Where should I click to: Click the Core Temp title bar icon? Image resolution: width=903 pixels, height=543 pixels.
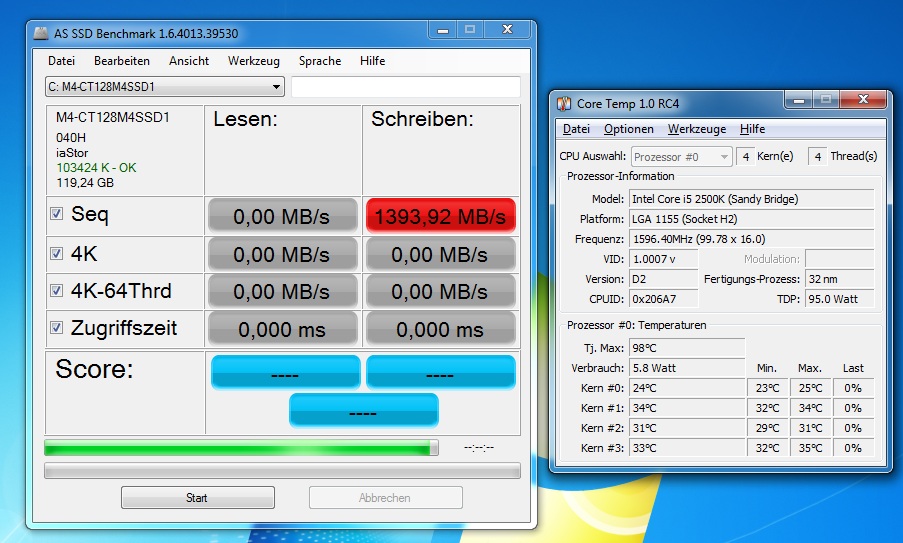click(564, 104)
